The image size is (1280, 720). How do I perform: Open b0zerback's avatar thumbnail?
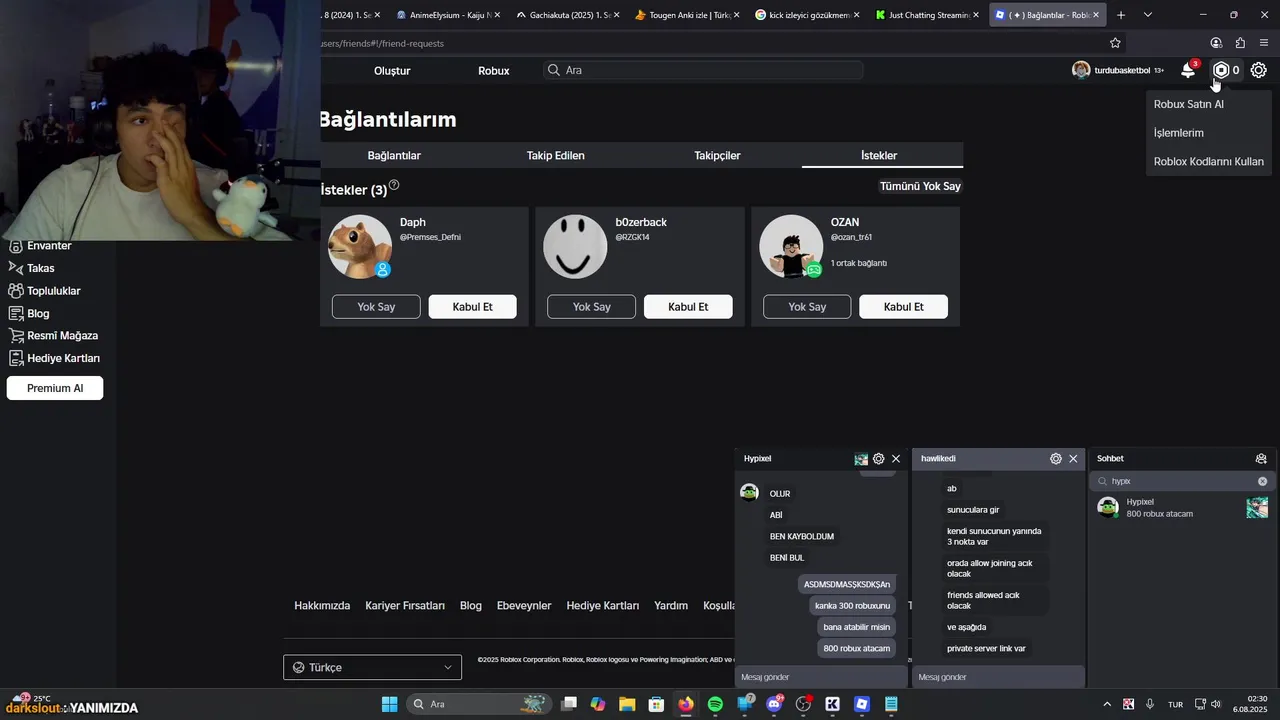575,246
